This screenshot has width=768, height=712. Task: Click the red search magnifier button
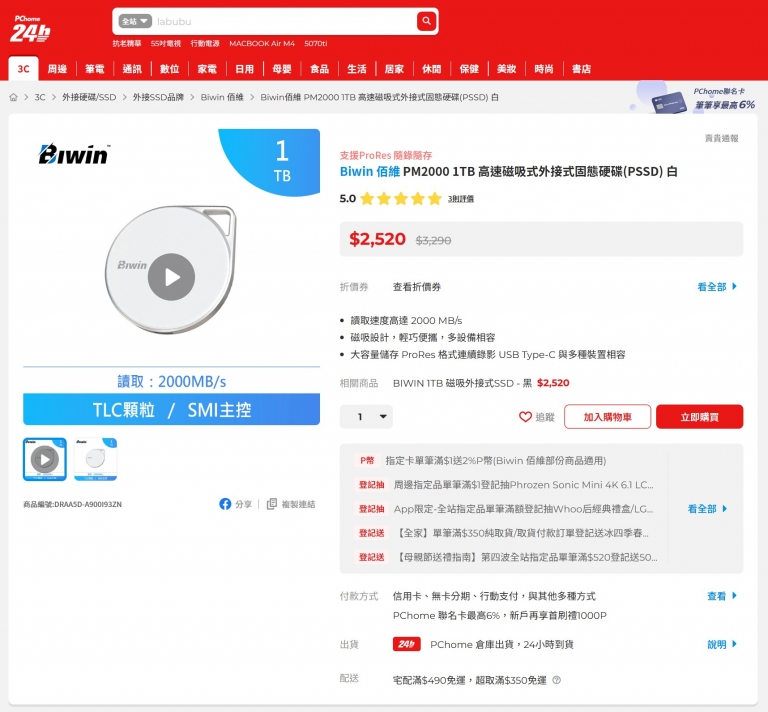(426, 21)
